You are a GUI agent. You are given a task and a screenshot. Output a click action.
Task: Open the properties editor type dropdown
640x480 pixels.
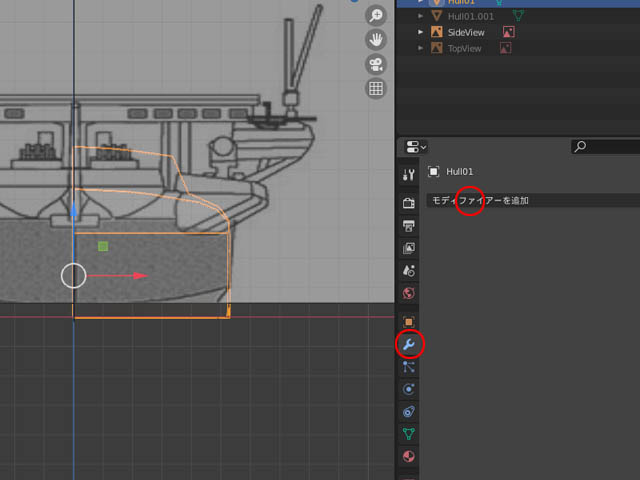pyautogui.click(x=416, y=147)
